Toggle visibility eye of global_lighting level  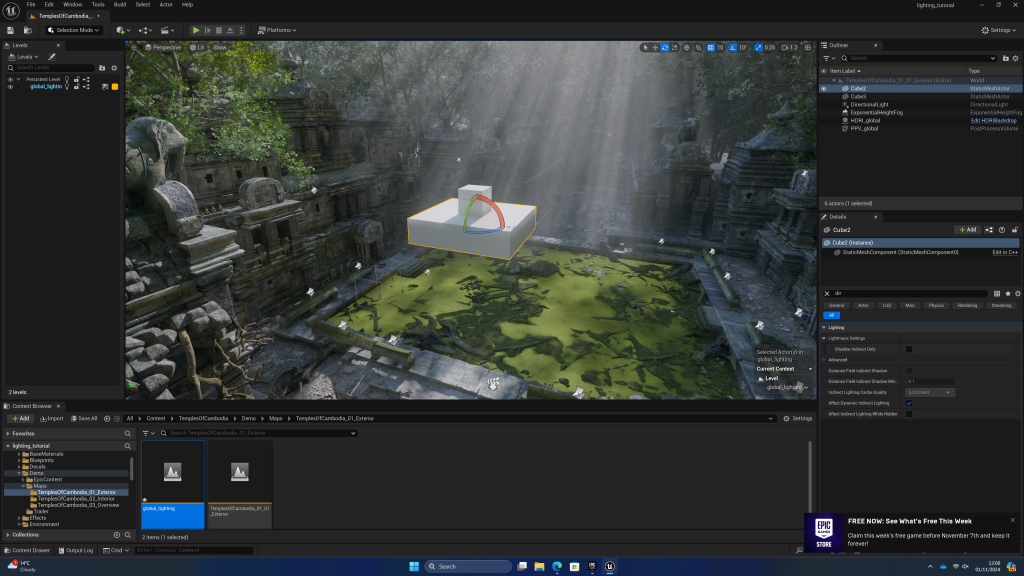pos(10,87)
